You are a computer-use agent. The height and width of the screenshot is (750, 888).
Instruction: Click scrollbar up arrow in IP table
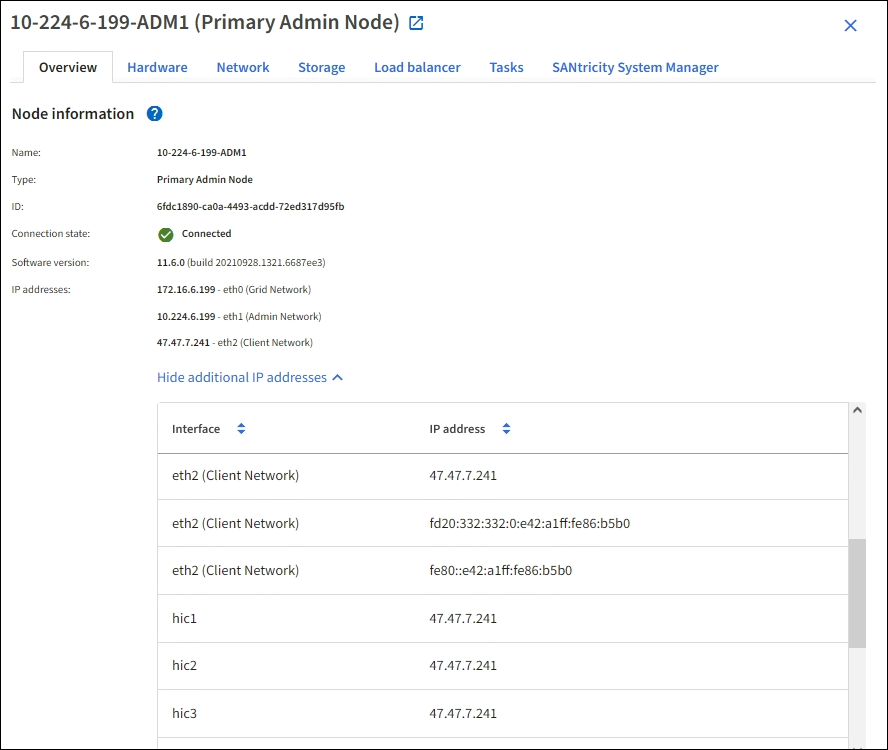857,410
